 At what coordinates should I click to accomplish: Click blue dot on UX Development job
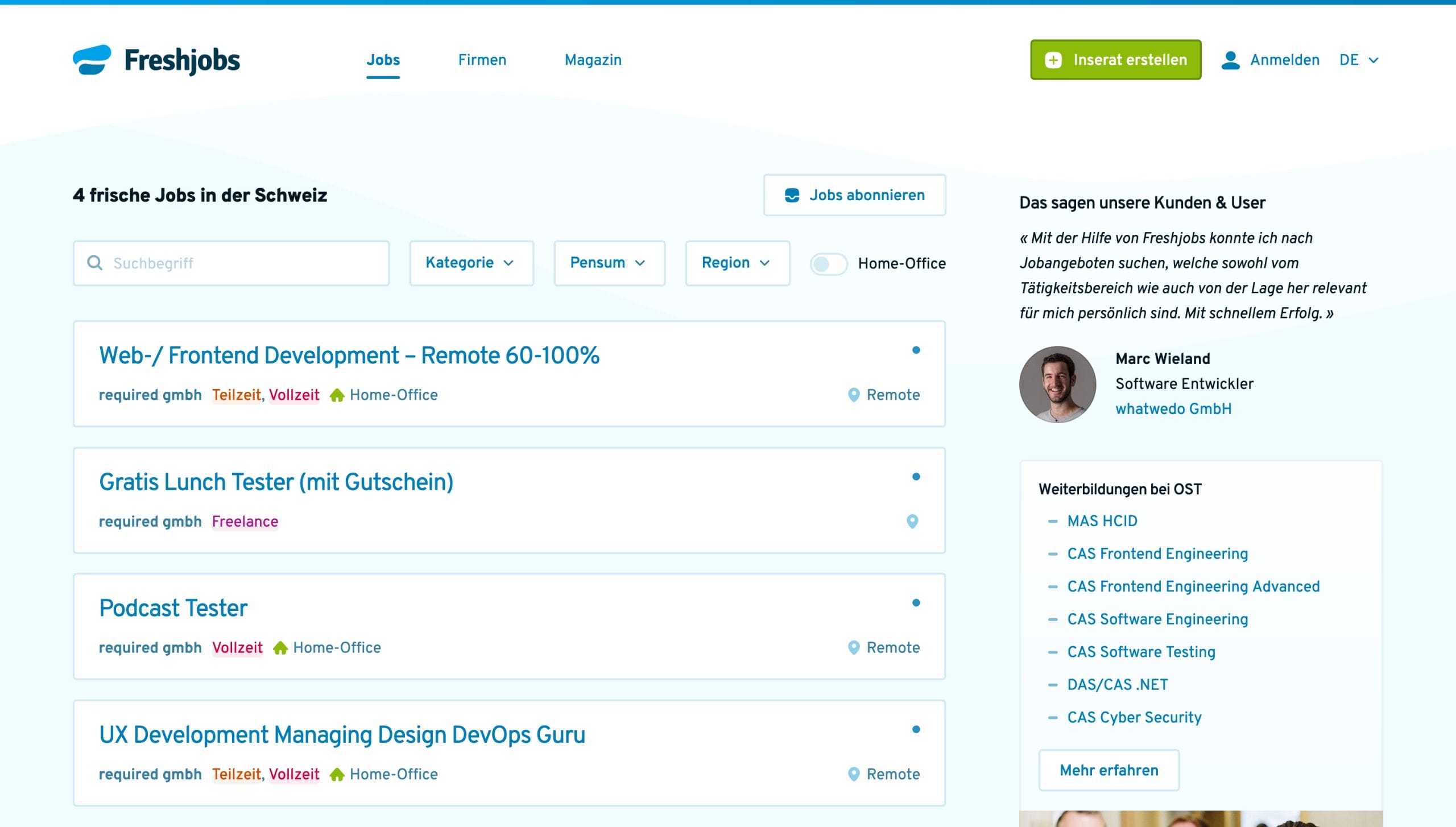click(916, 729)
